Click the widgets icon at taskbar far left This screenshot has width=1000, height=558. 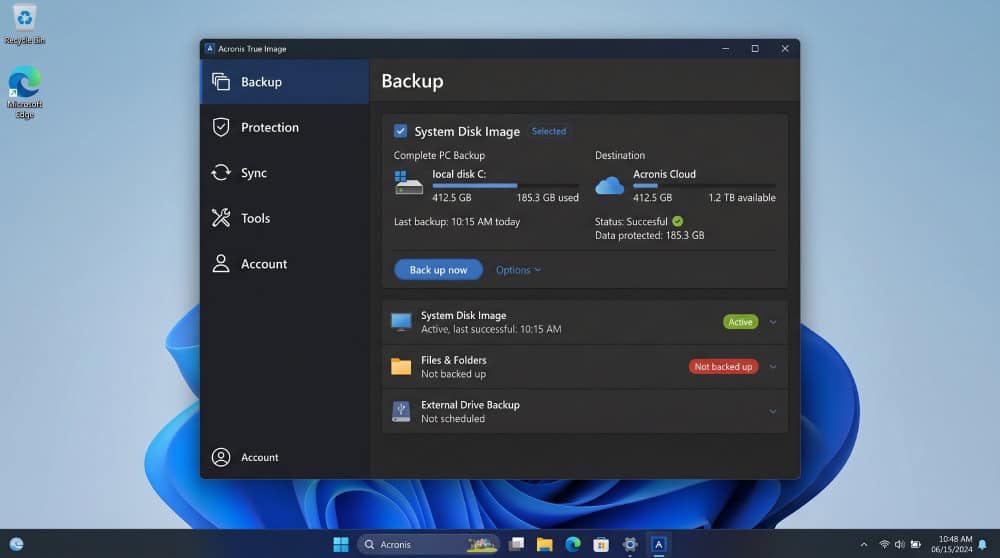point(17,544)
